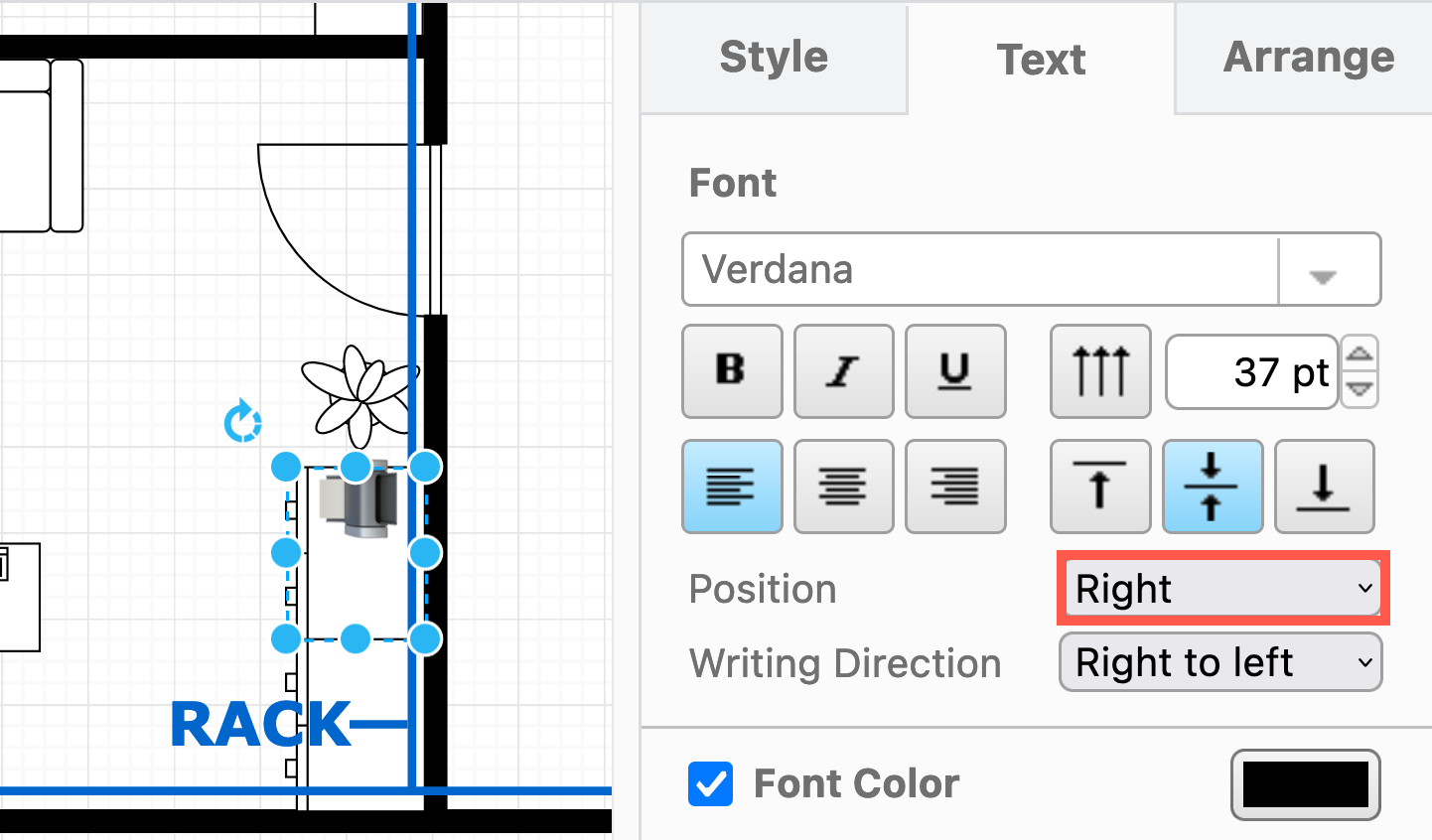Apply center horizontal alignment
The height and width of the screenshot is (840, 1432).
coord(843,487)
